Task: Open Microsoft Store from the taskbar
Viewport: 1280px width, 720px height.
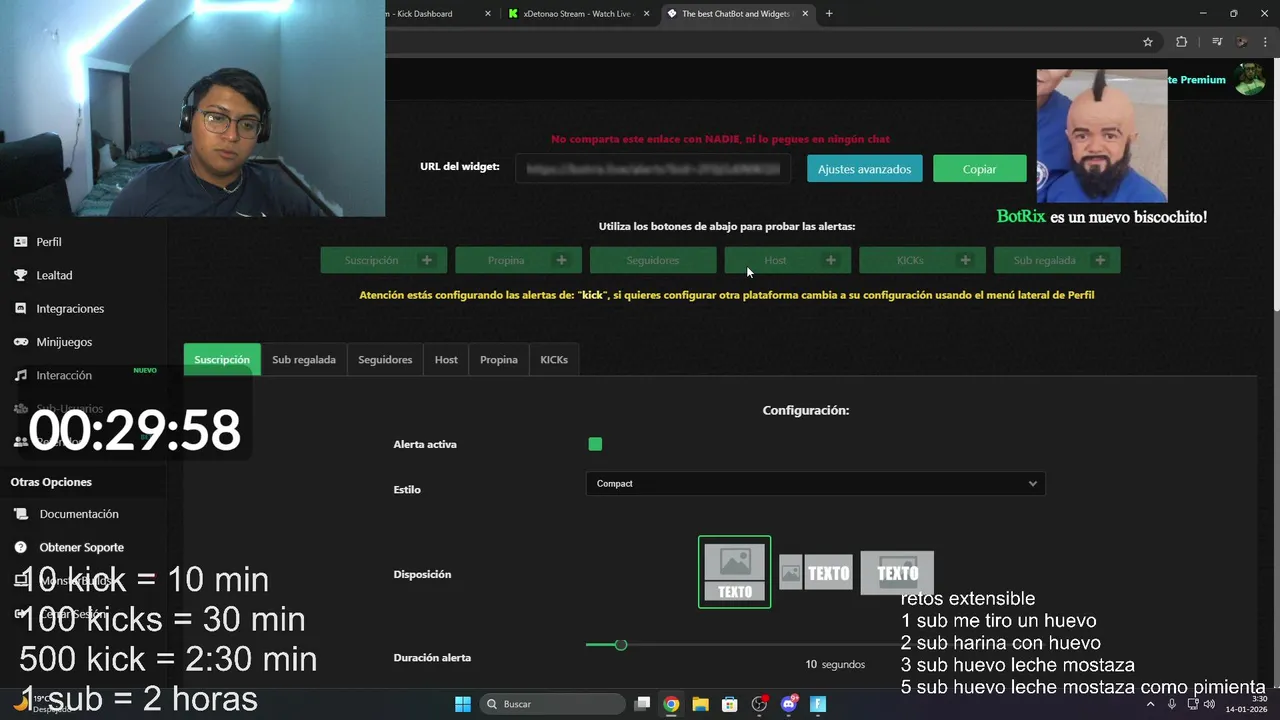Action: (730, 704)
